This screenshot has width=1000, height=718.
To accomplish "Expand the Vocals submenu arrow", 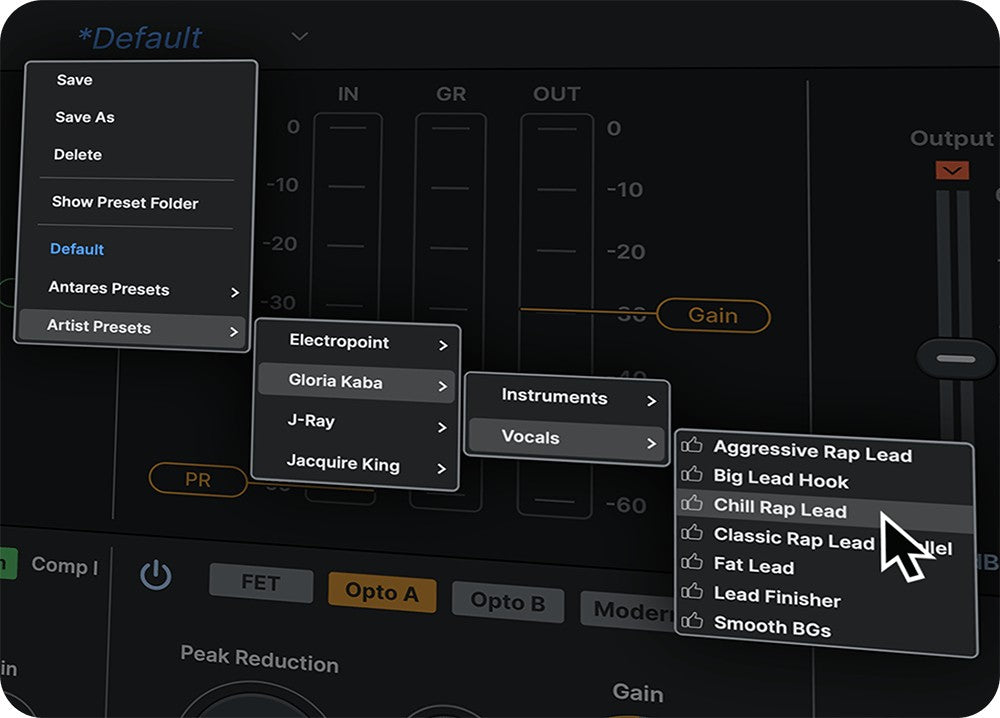I will coord(651,443).
